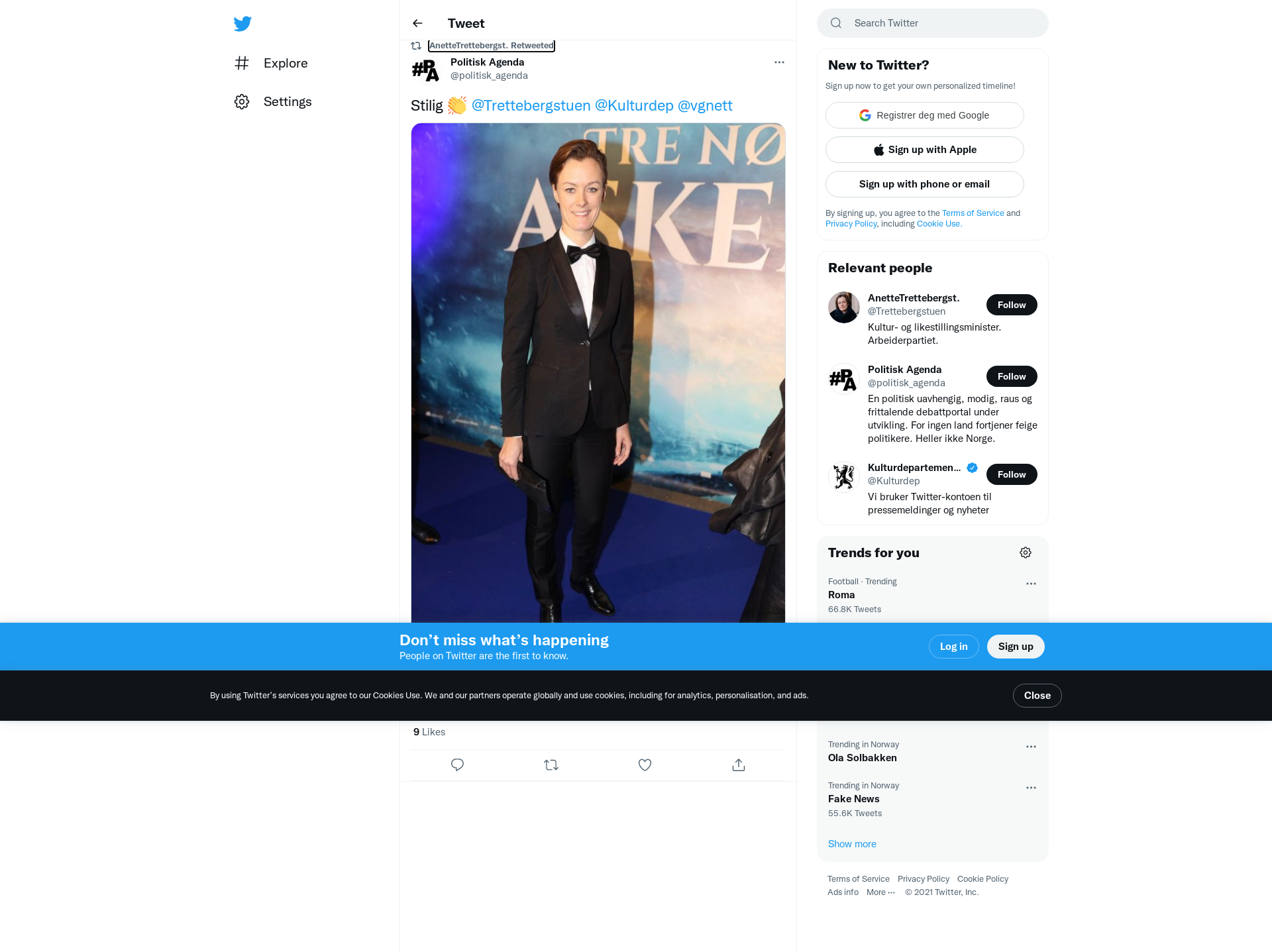Screen dimensions: 1272x952
Task: Click the @Kulturdep mention in tweet
Action: coord(634,105)
